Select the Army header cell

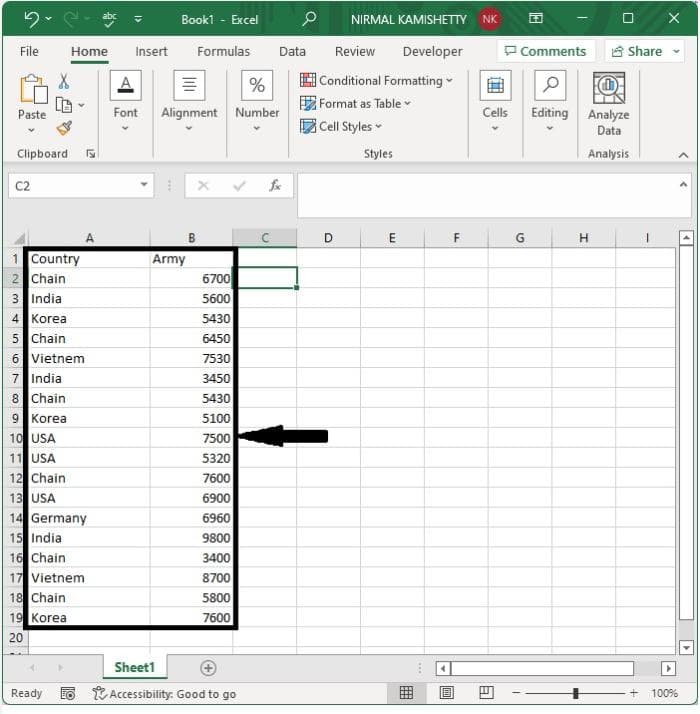pos(191,259)
